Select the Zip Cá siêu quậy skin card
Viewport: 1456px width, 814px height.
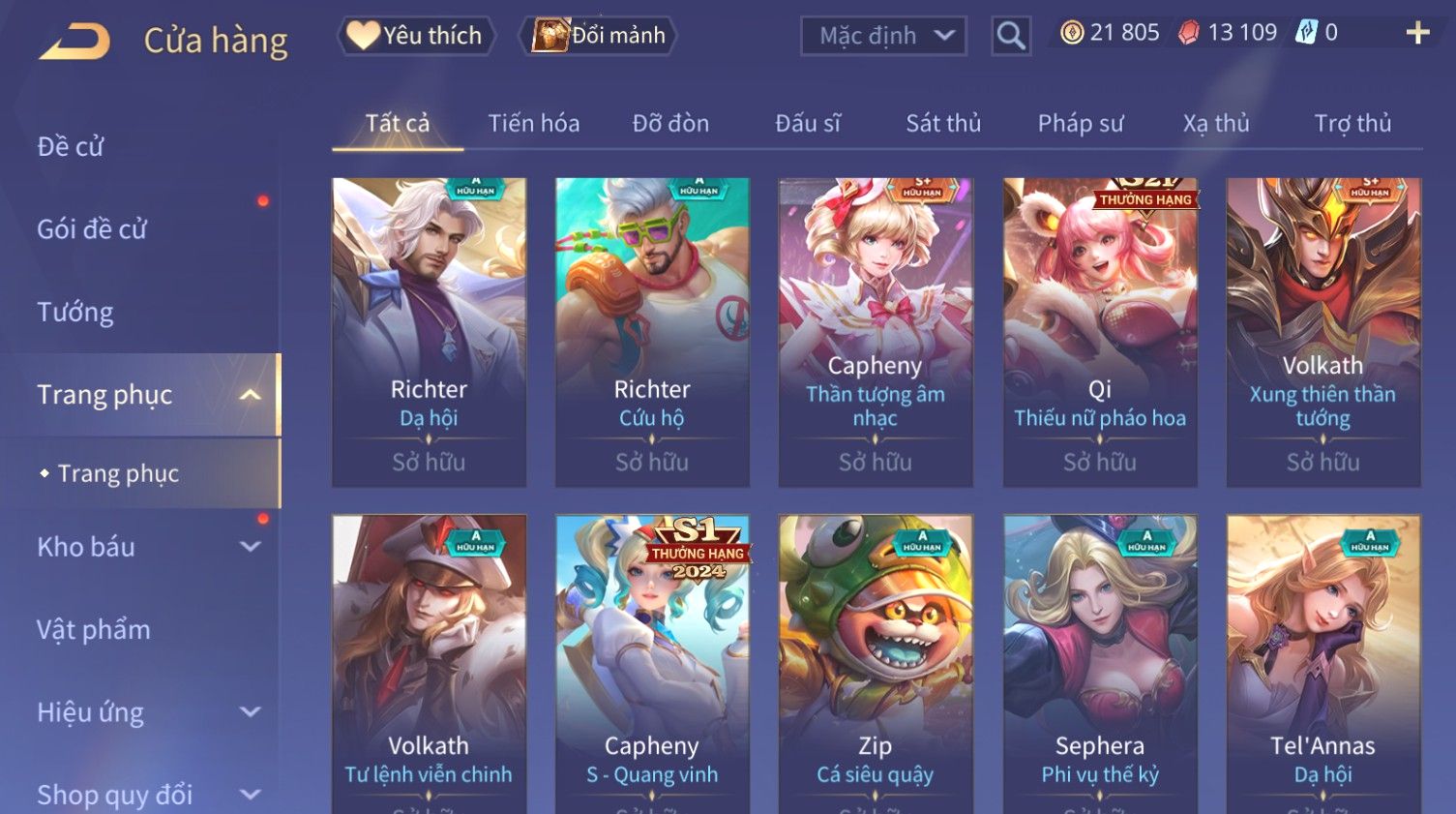(x=876, y=664)
